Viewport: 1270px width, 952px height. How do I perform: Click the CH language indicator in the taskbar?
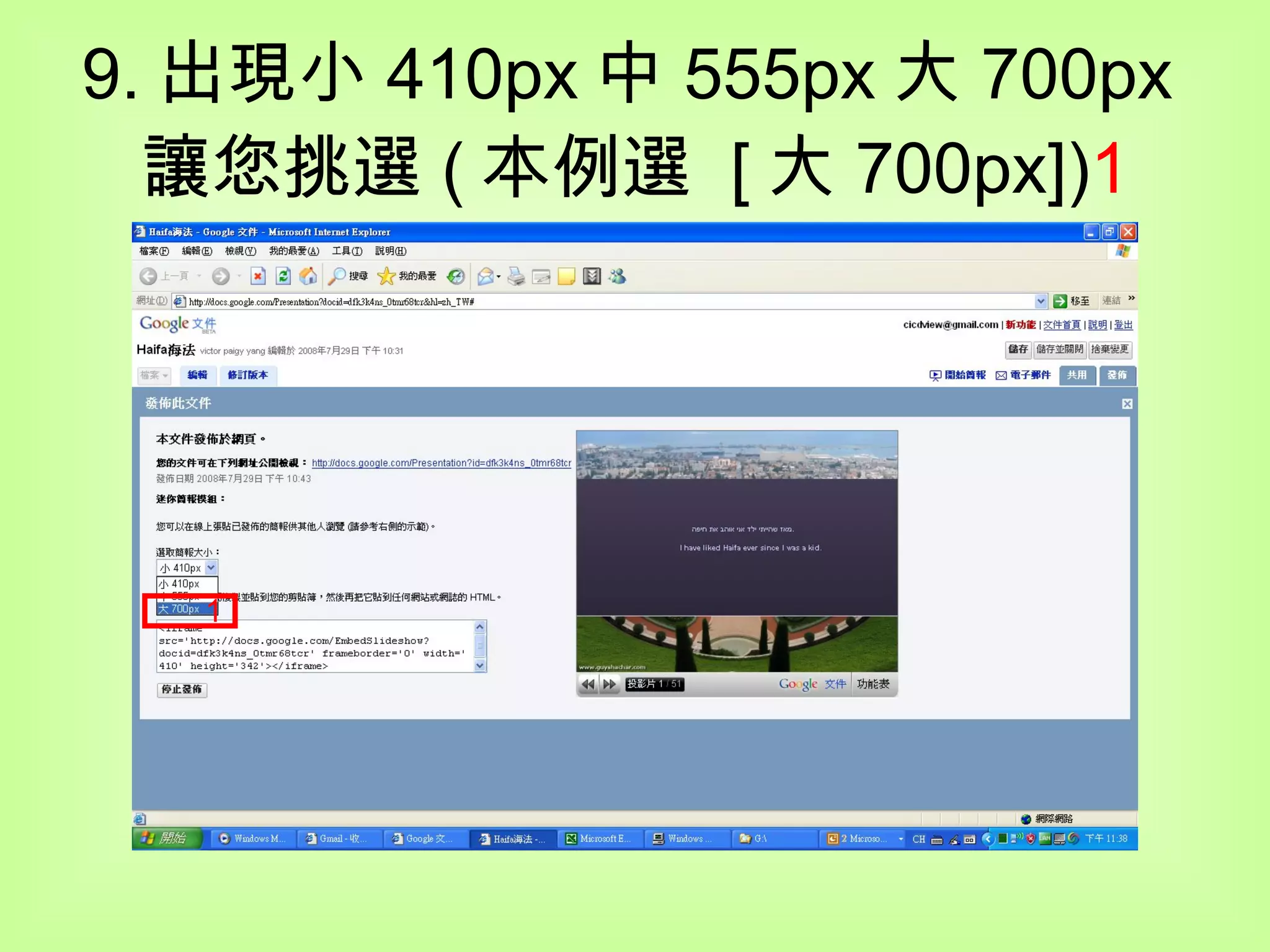tap(919, 839)
